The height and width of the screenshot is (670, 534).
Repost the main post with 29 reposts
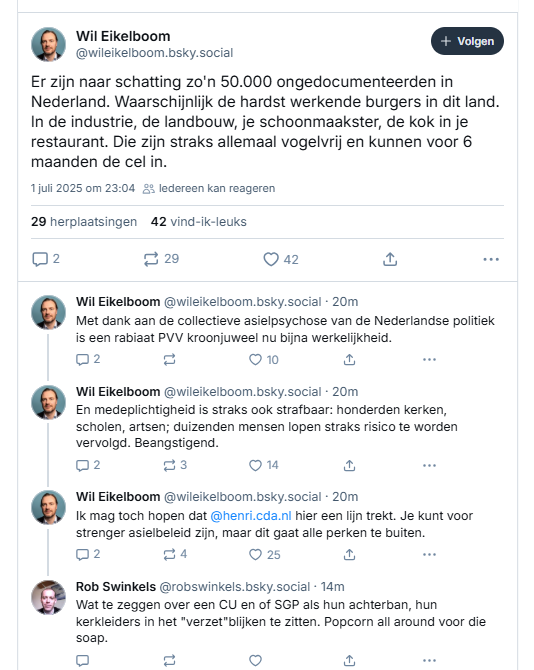[x=161, y=259]
